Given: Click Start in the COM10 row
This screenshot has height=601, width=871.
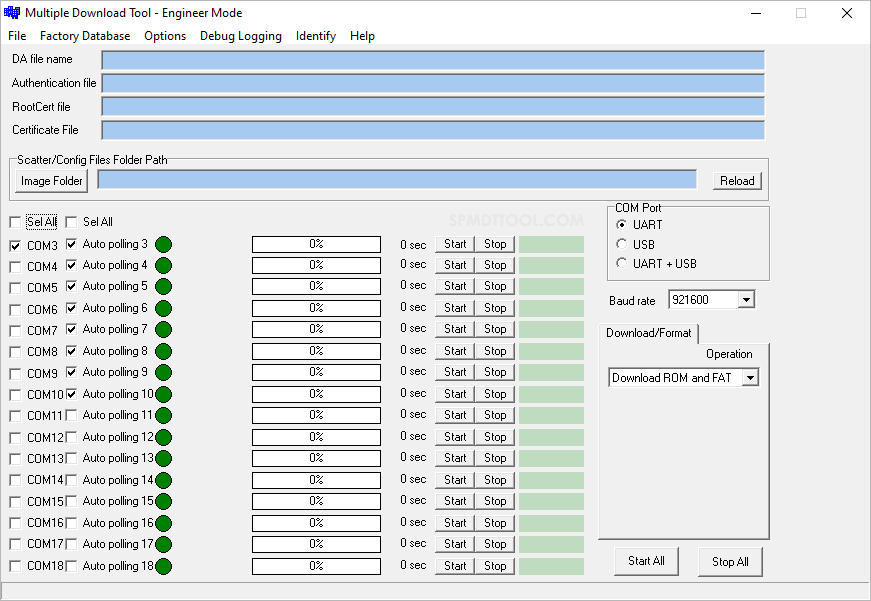Looking at the screenshot, I should point(455,394).
